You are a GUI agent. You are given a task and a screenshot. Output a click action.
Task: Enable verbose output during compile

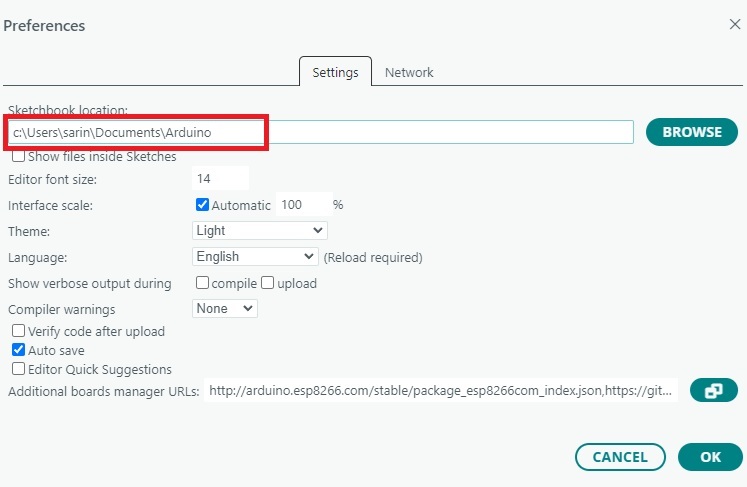click(203, 283)
